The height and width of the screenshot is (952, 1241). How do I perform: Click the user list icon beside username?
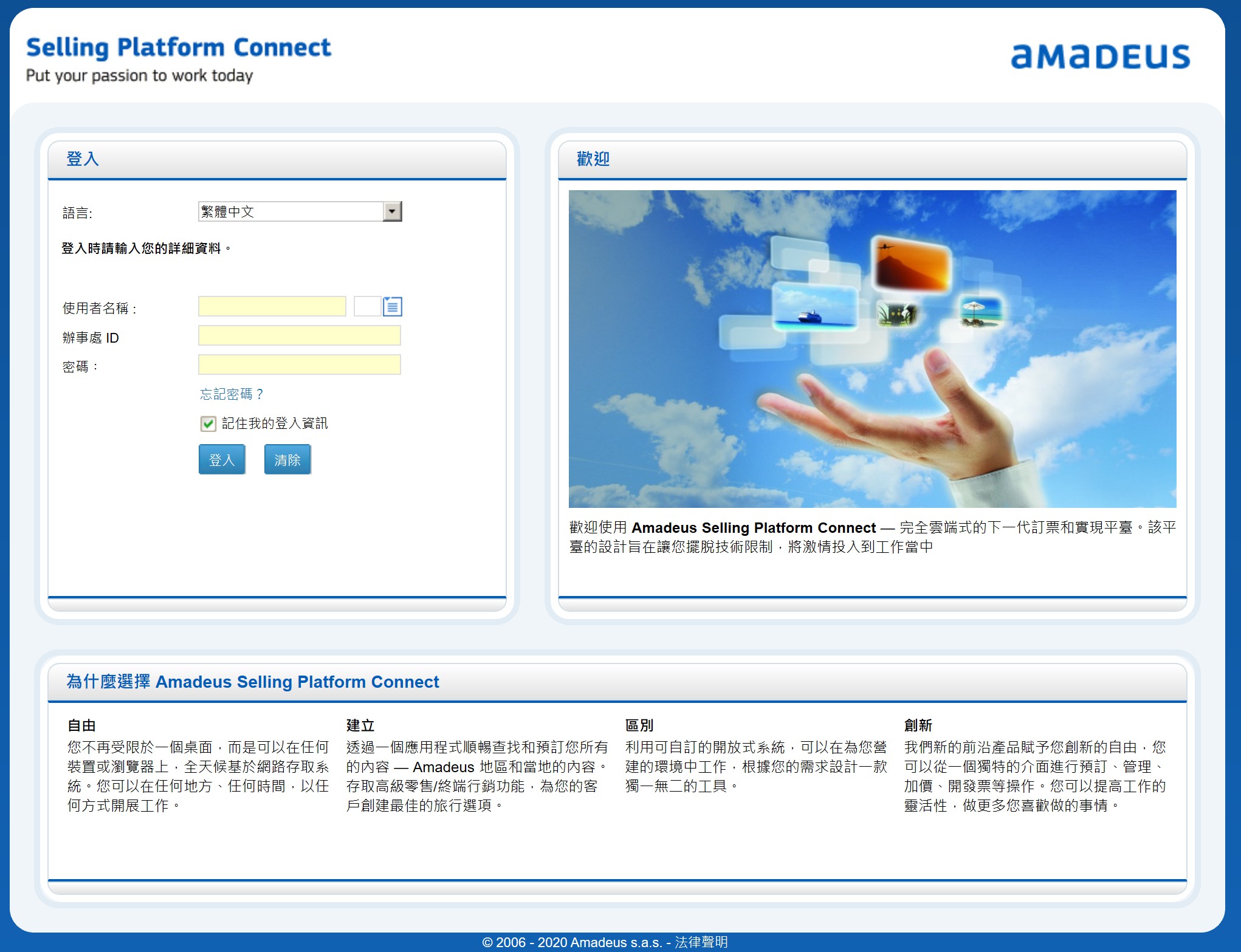(x=393, y=307)
